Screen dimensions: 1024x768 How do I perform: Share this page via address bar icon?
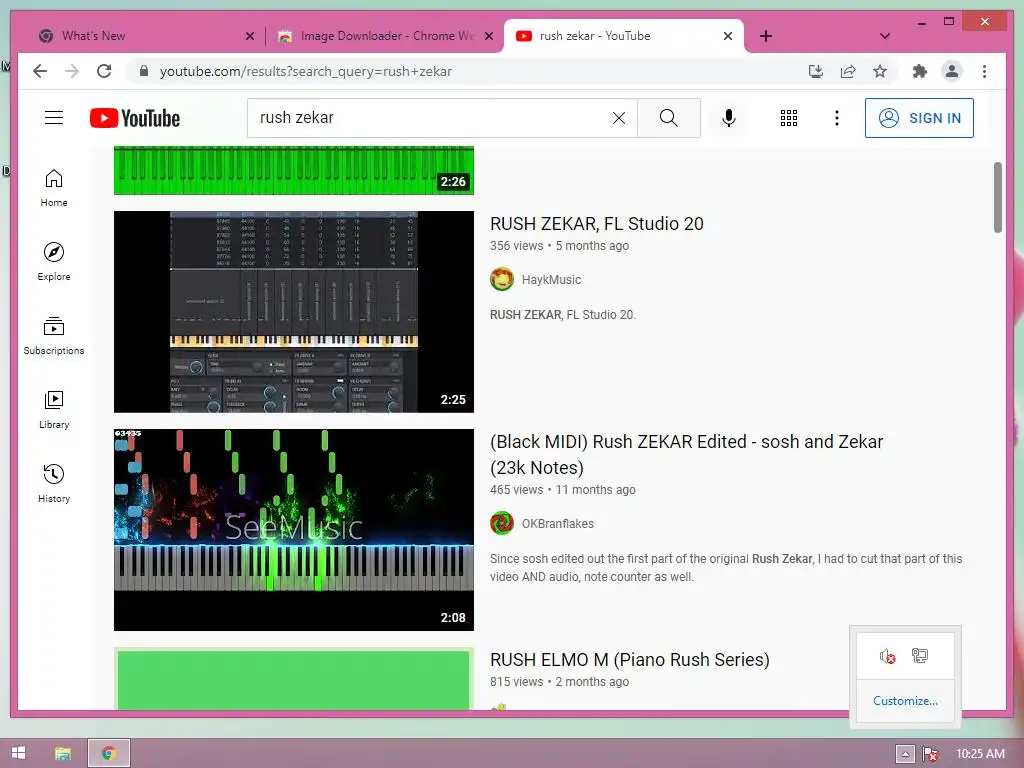848,71
